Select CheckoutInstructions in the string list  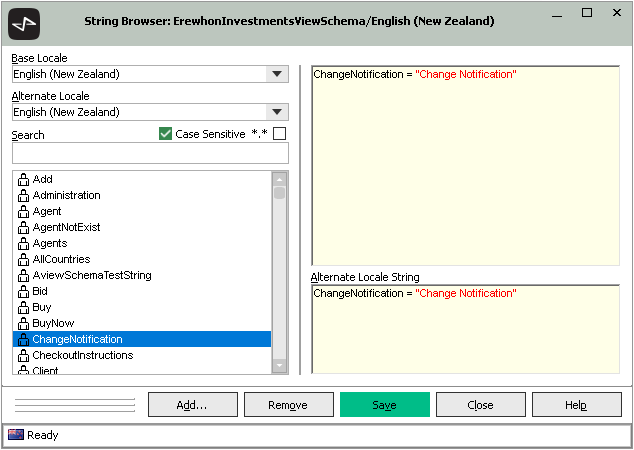pos(82,355)
